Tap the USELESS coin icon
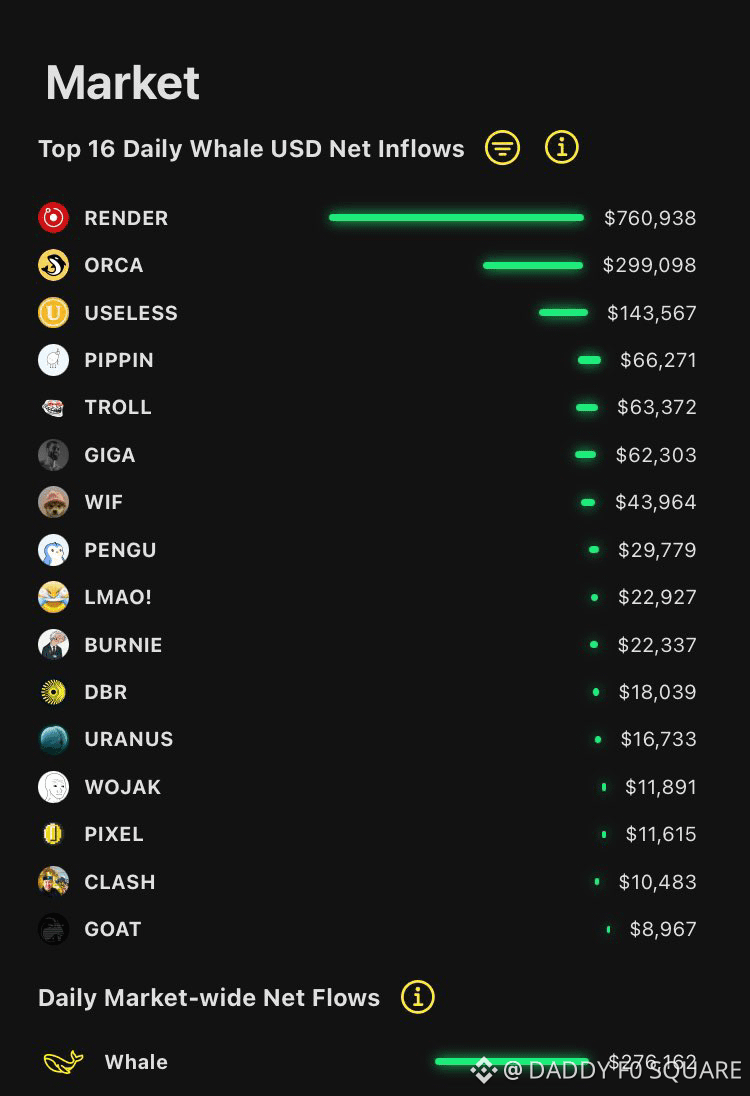 [53, 312]
